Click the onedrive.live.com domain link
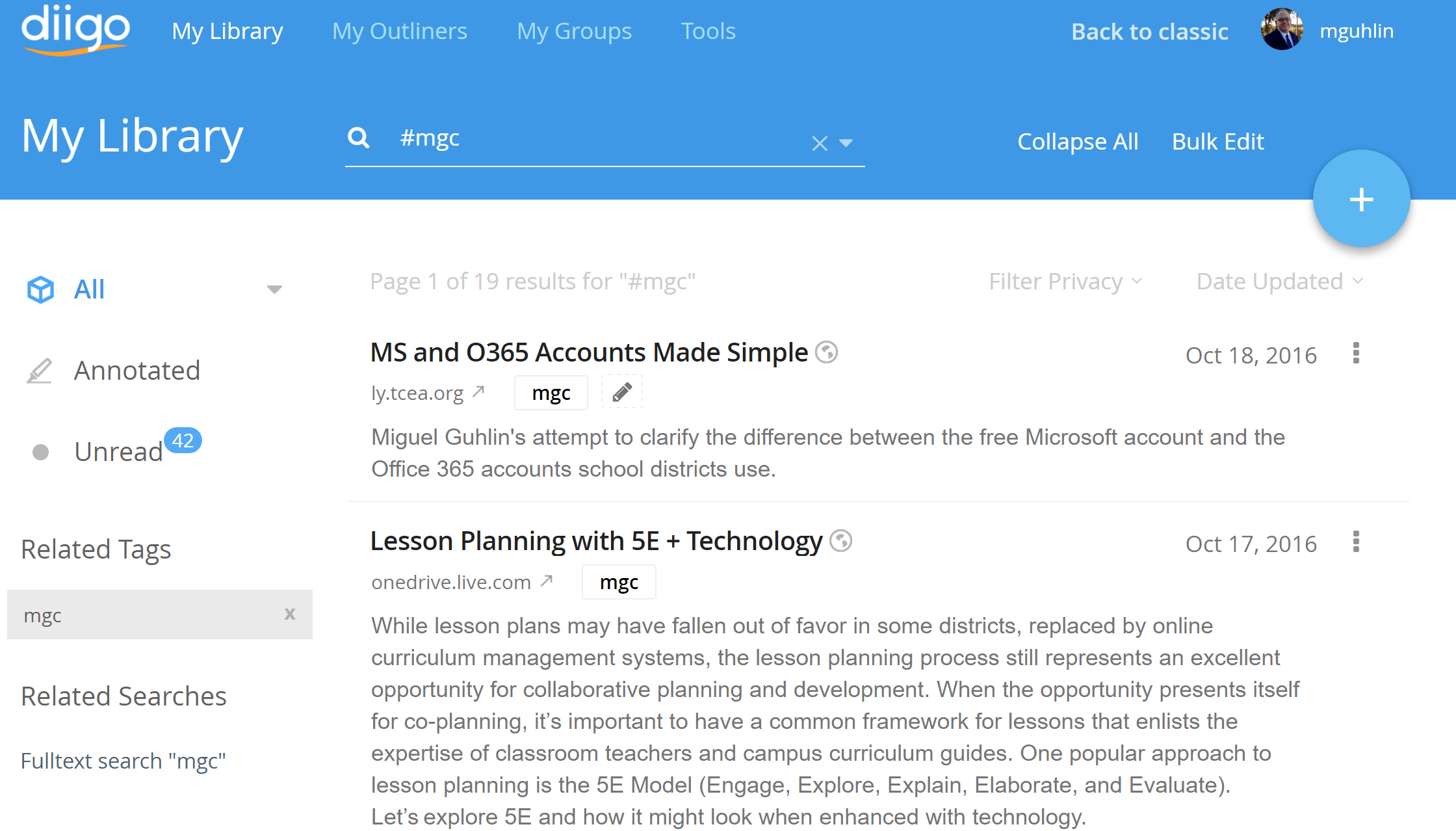 pos(451,581)
